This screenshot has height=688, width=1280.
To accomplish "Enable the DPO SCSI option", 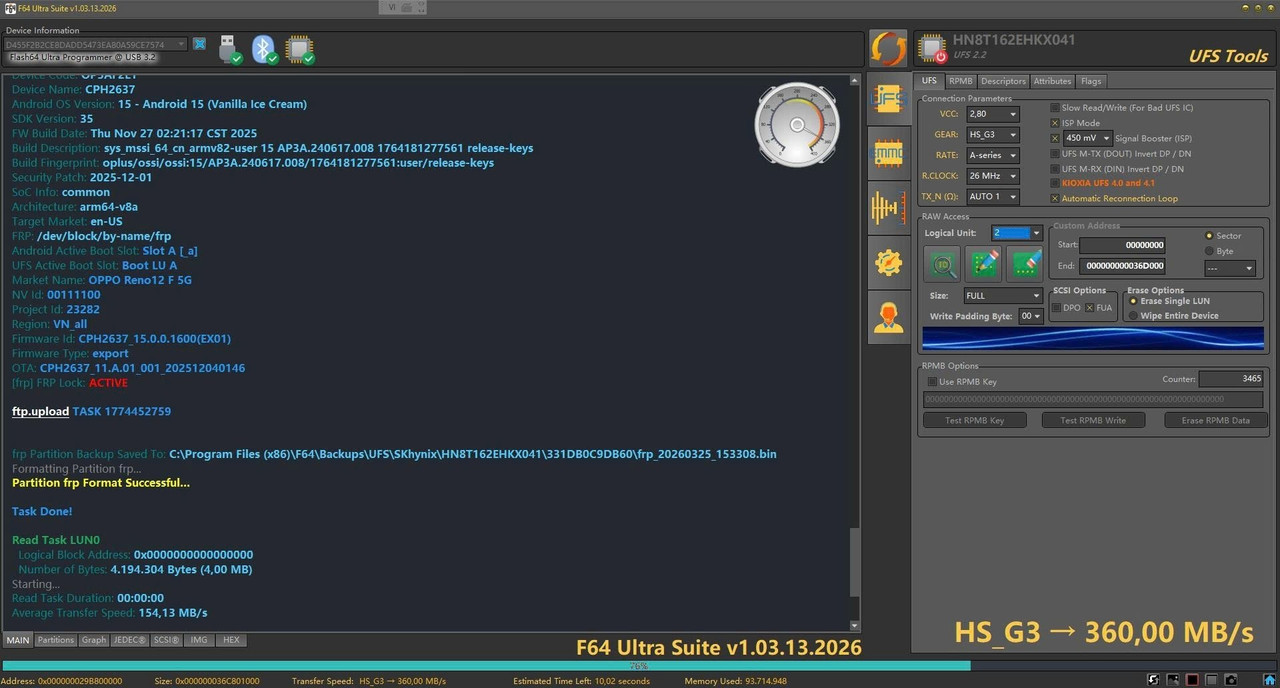I will coord(1056,308).
